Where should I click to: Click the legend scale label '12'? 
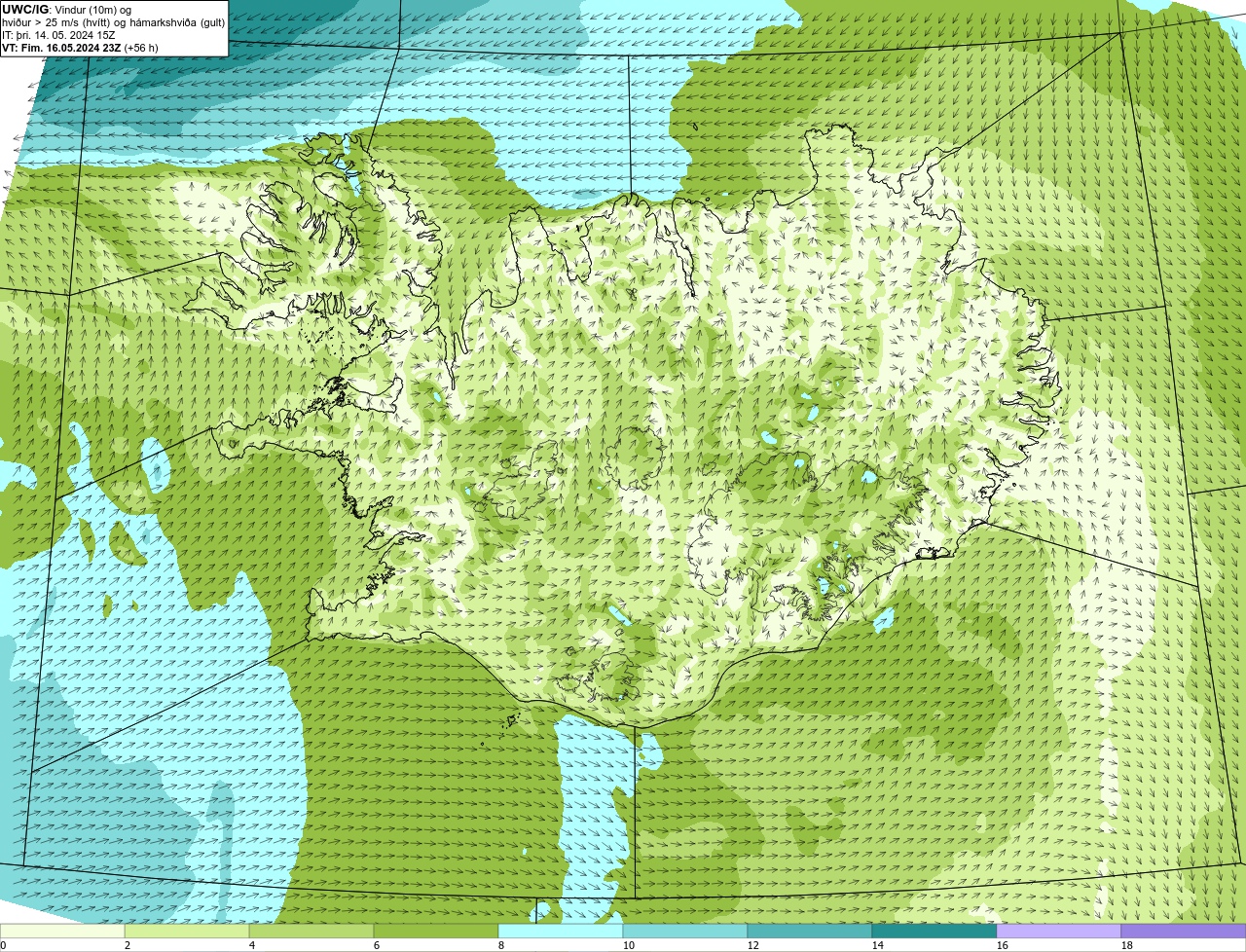752,945
